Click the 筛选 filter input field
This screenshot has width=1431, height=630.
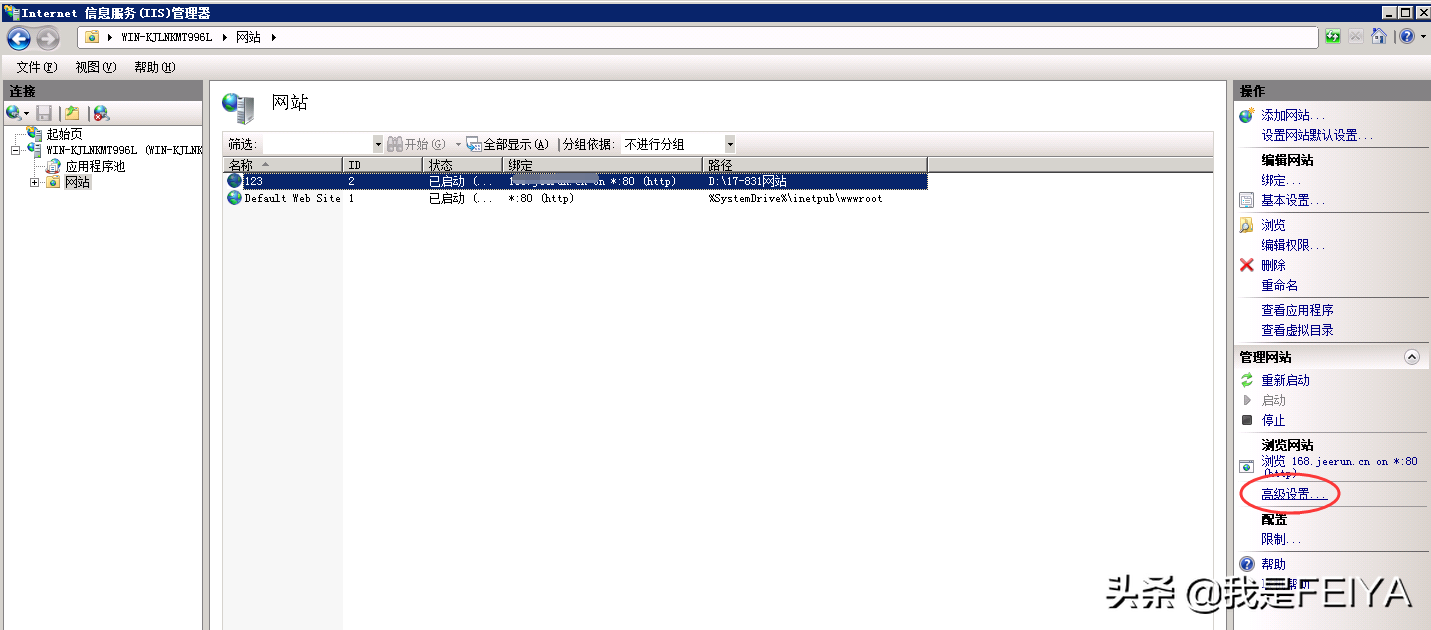tap(316, 144)
